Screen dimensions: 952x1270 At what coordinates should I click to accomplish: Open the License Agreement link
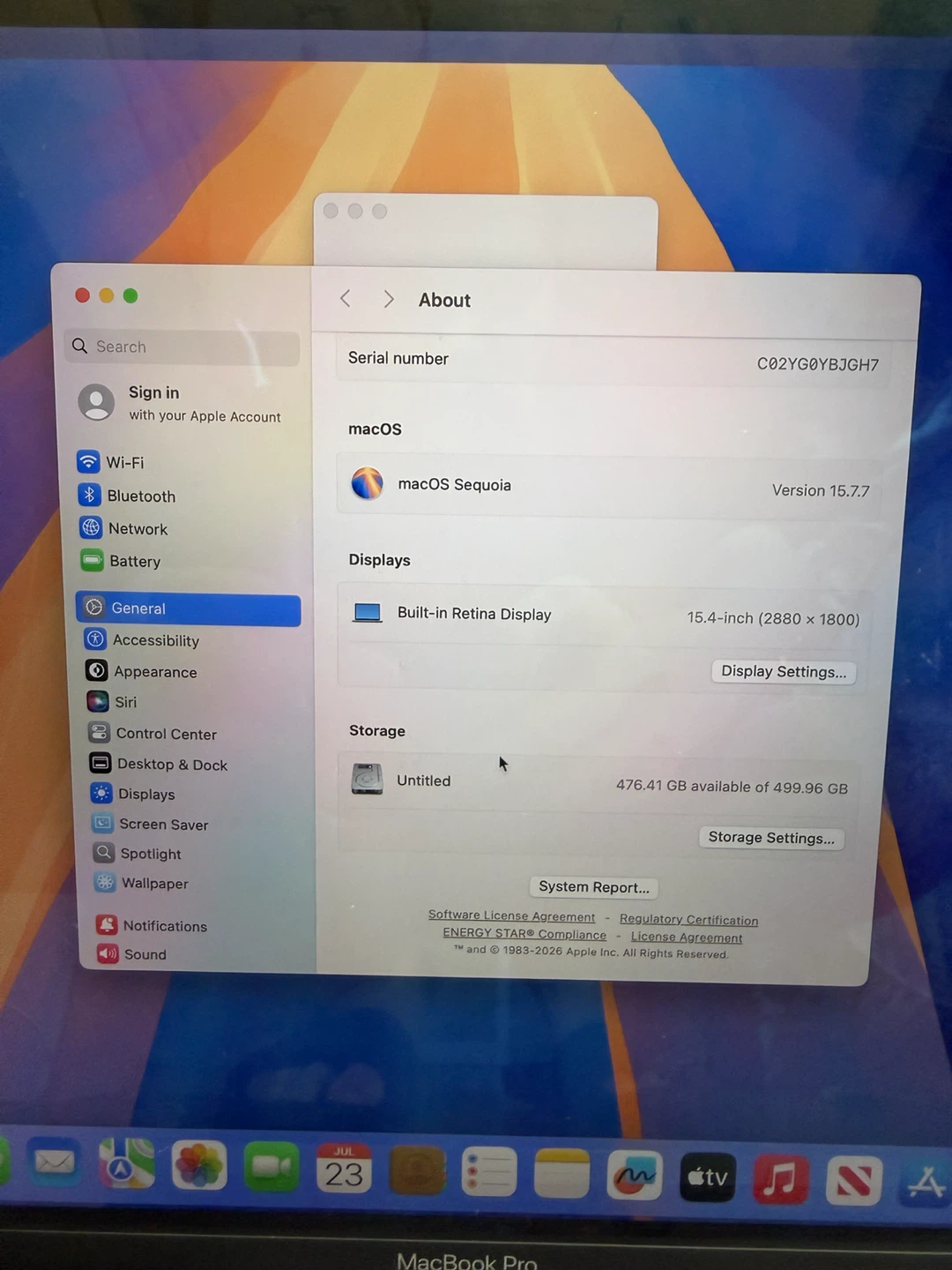pos(687,938)
